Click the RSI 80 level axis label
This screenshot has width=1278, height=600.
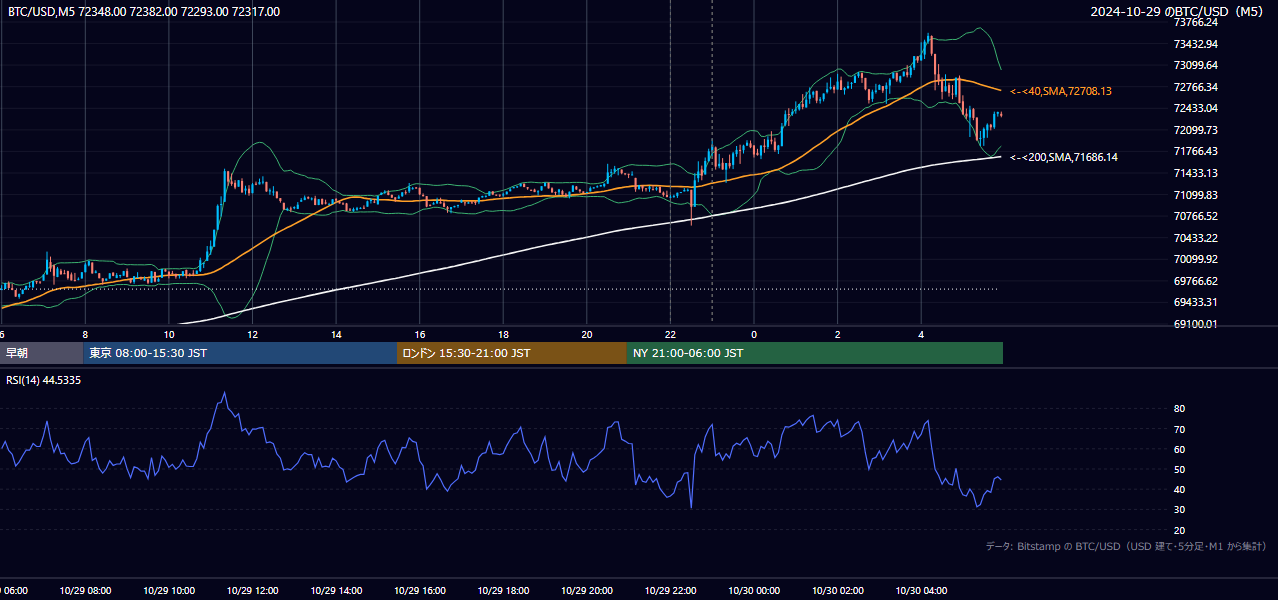pos(1179,409)
